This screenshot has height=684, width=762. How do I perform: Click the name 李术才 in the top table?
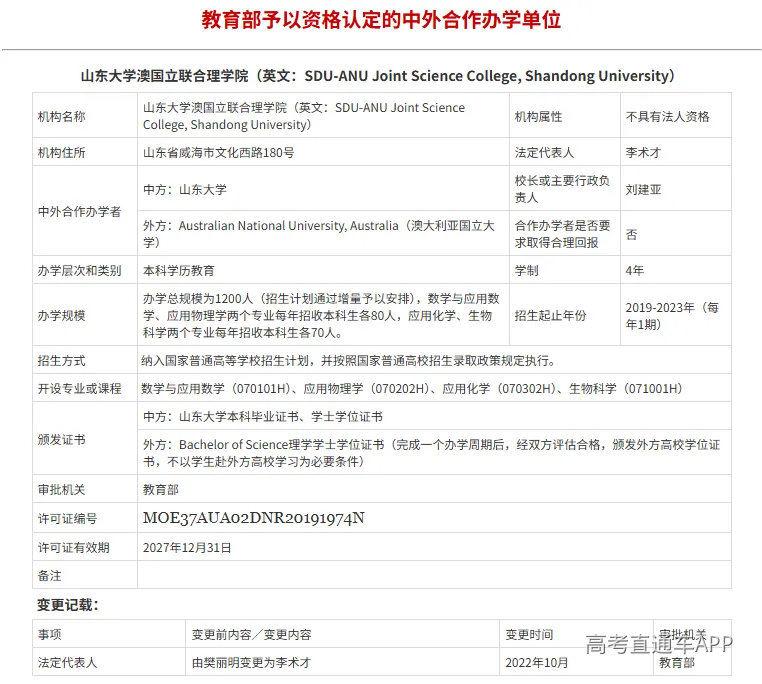tap(643, 153)
